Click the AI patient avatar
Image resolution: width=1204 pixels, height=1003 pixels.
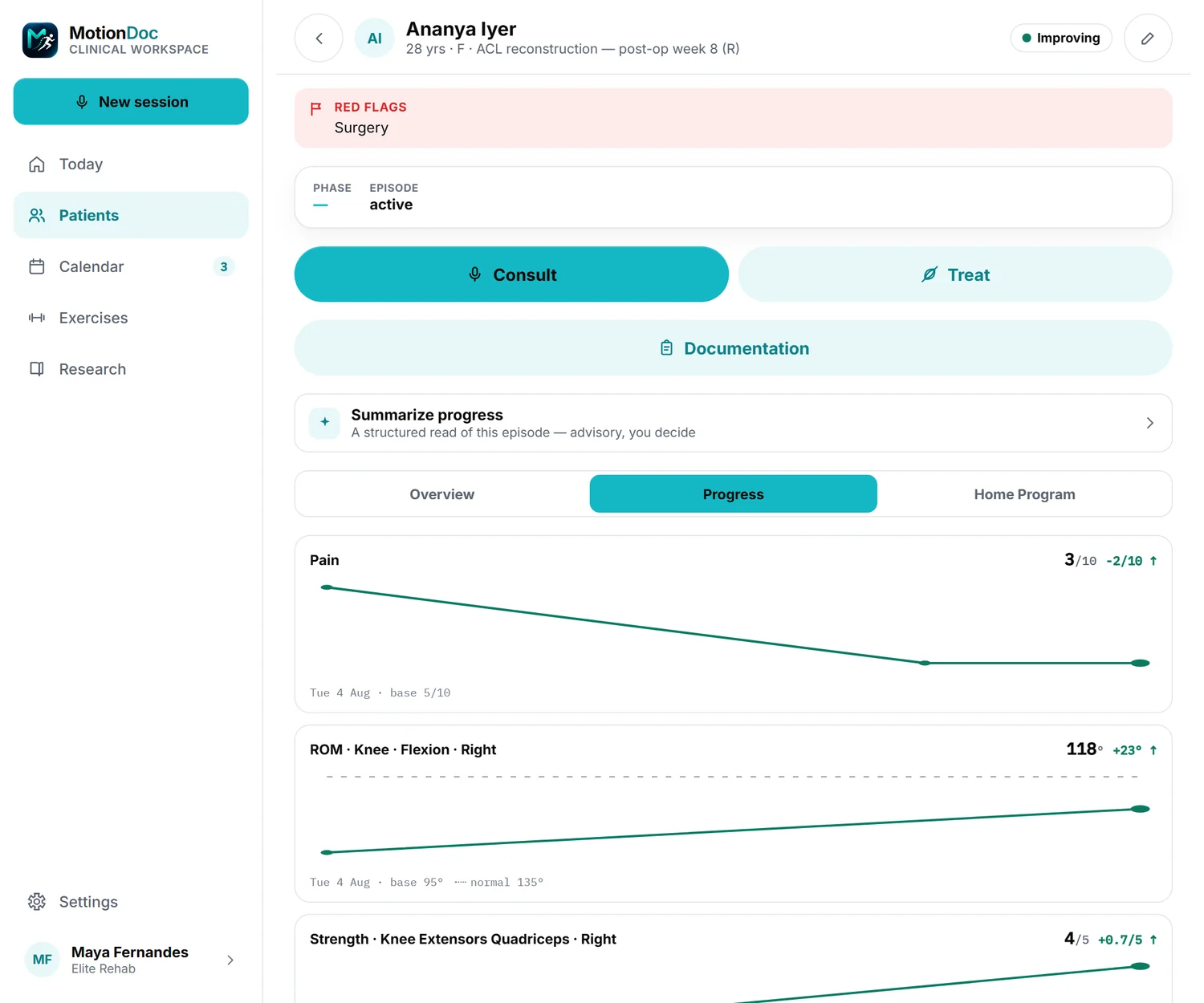pyautogui.click(x=375, y=39)
